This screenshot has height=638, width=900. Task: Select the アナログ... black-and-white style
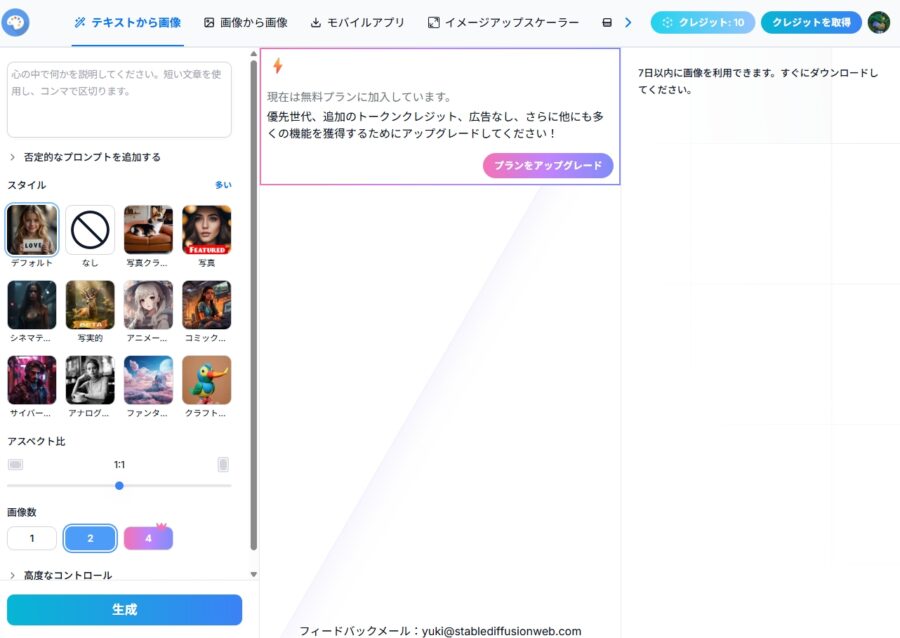click(x=90, y=380)
